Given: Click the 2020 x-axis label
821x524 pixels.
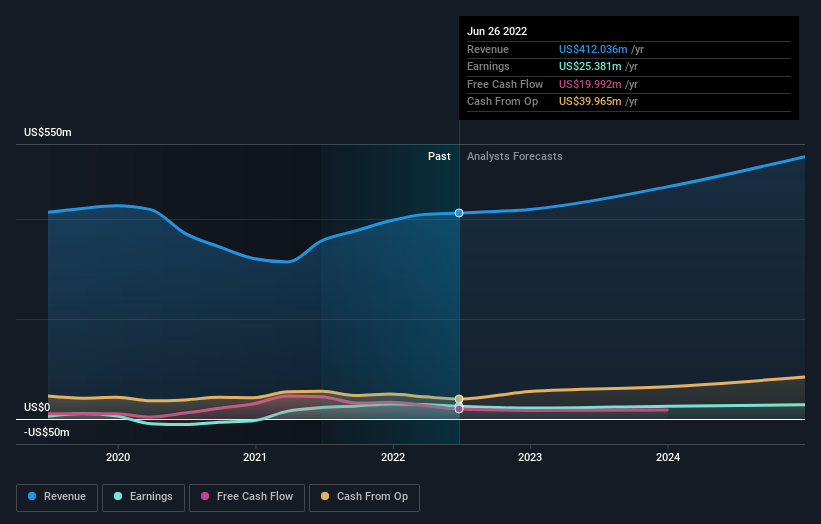Looking at the screenshot, I should (x=118, y=457).
